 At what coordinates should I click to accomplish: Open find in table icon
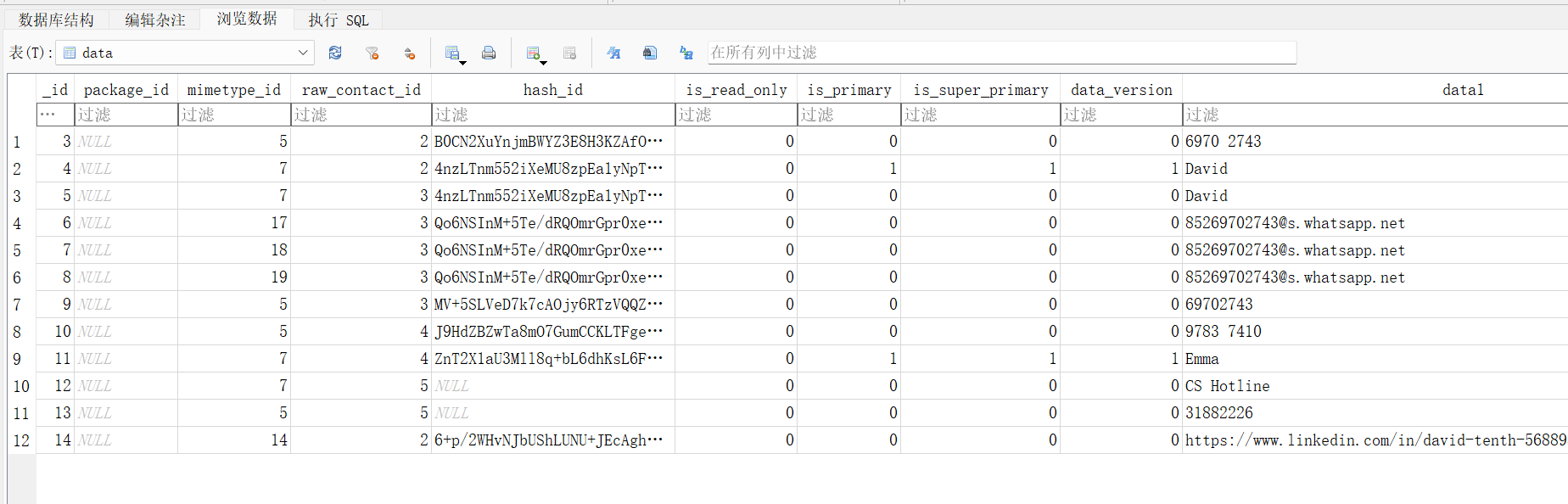(650, 53)
